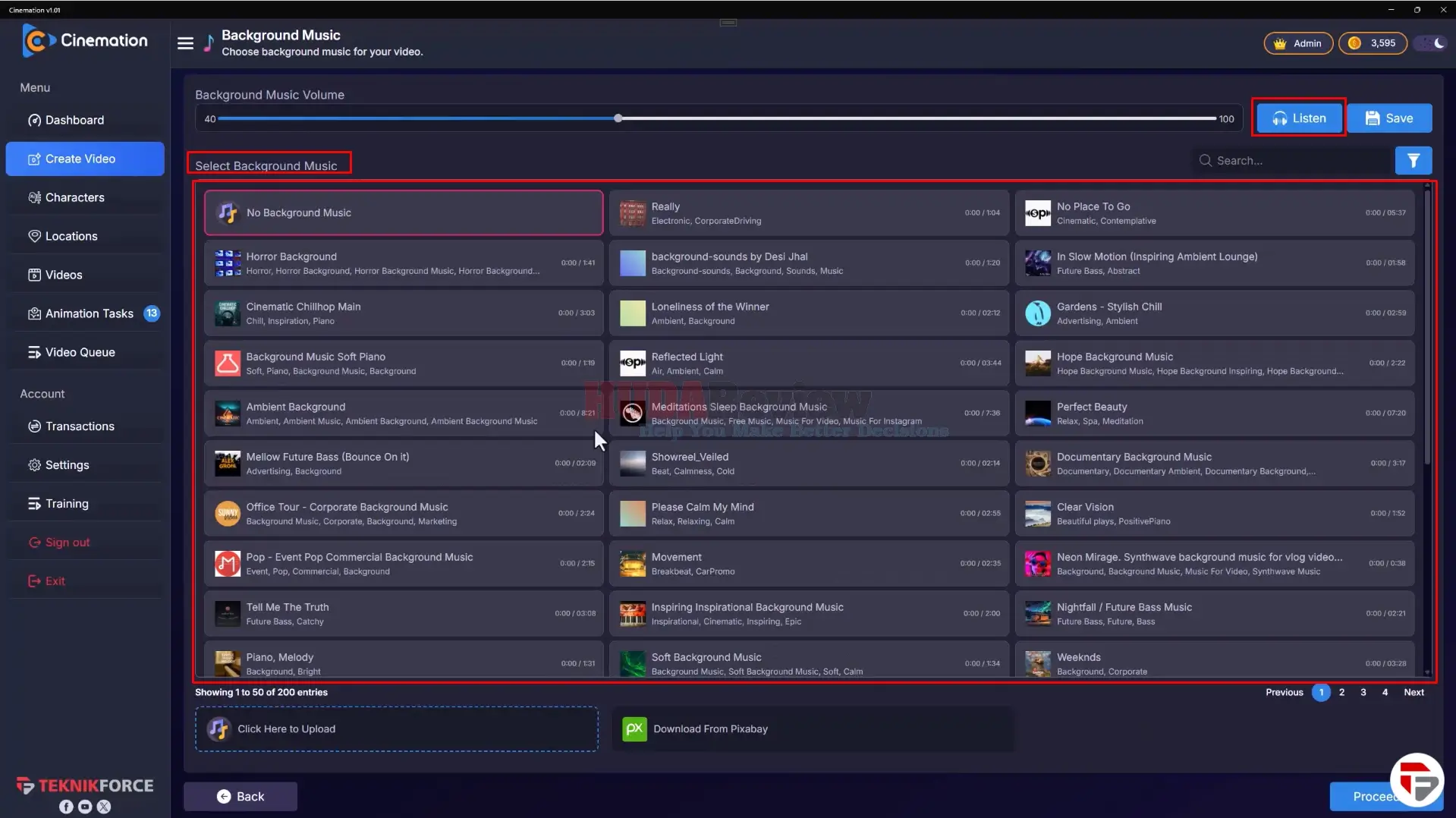The image size is (1456, 818).
Task: Click the Background Music Volume slider handle
Action: coord(618,118)
